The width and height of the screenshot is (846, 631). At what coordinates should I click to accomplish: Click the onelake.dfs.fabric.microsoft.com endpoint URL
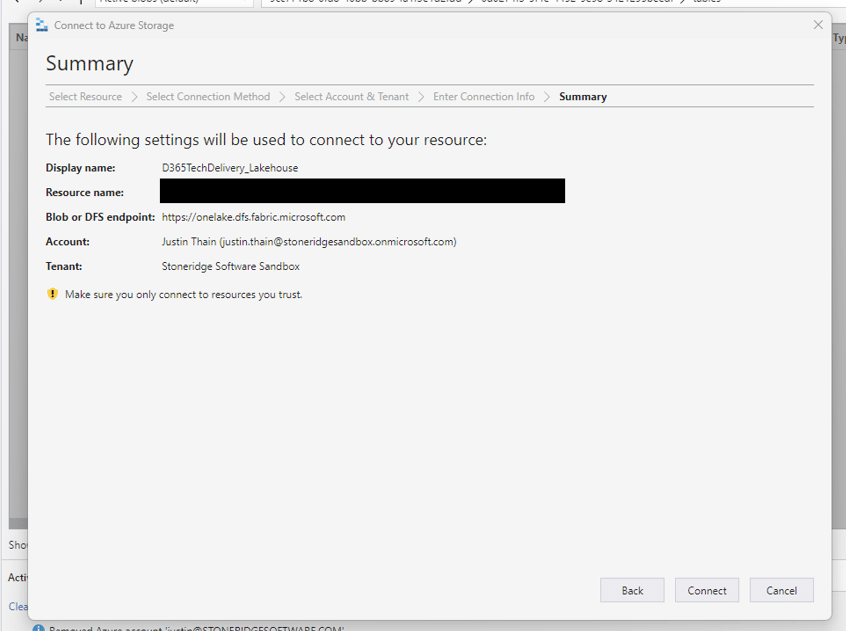click(253, 217)
